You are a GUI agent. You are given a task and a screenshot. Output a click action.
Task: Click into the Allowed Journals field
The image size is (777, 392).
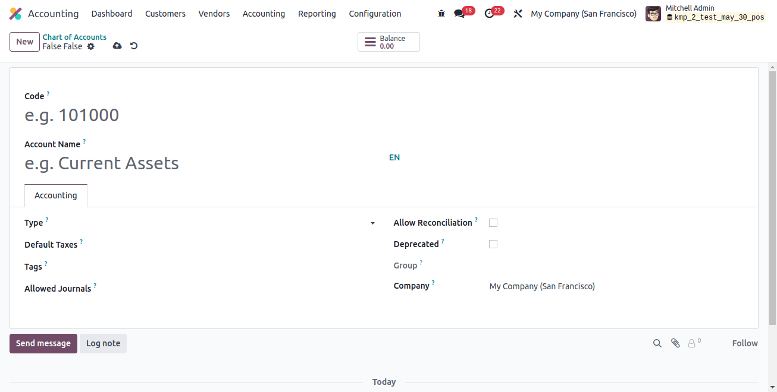[x=248, y=288]
